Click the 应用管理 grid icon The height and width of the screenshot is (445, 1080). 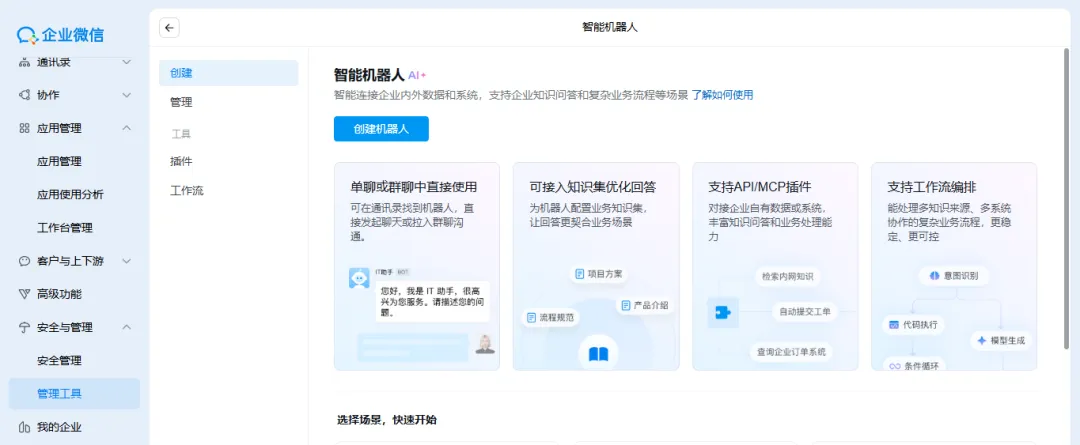coord(24,128)
